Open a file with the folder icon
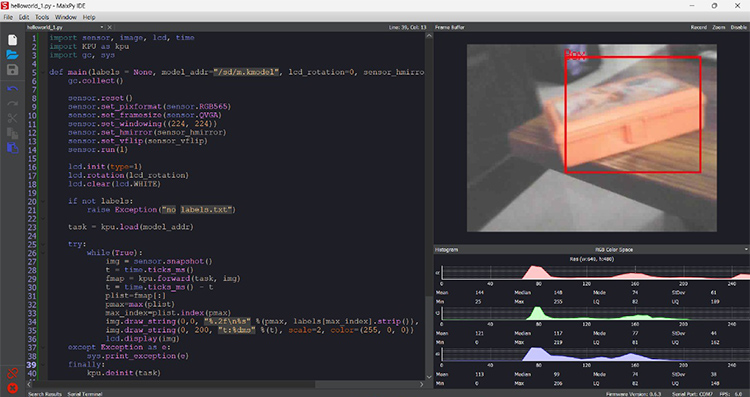 pos(12,55)
